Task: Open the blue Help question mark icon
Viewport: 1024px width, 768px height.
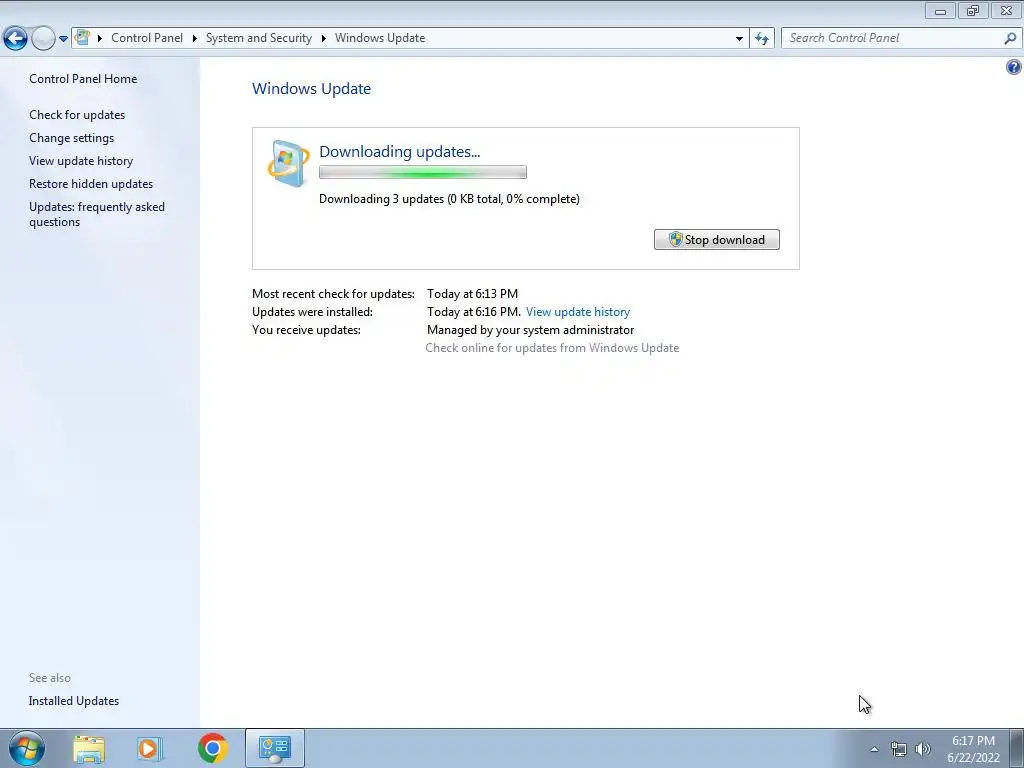Action: click(x=1014, y=67)
